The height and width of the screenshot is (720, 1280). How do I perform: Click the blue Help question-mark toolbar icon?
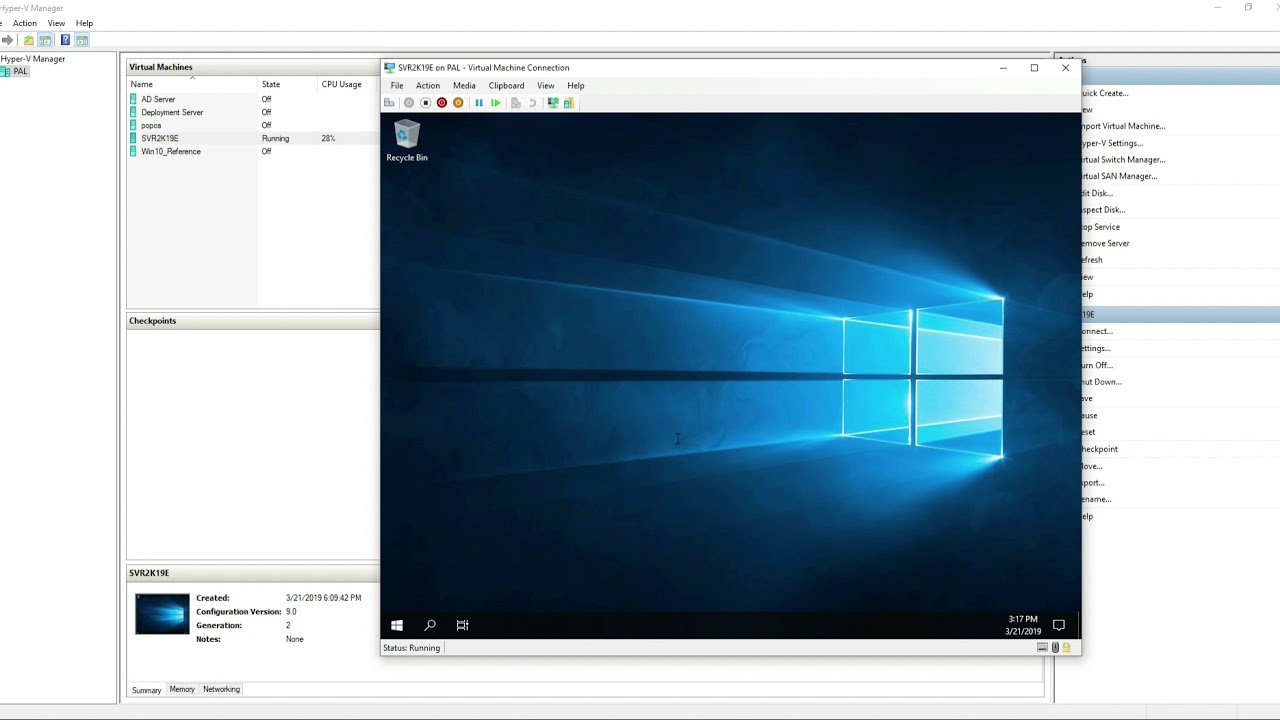click(65, 40)
